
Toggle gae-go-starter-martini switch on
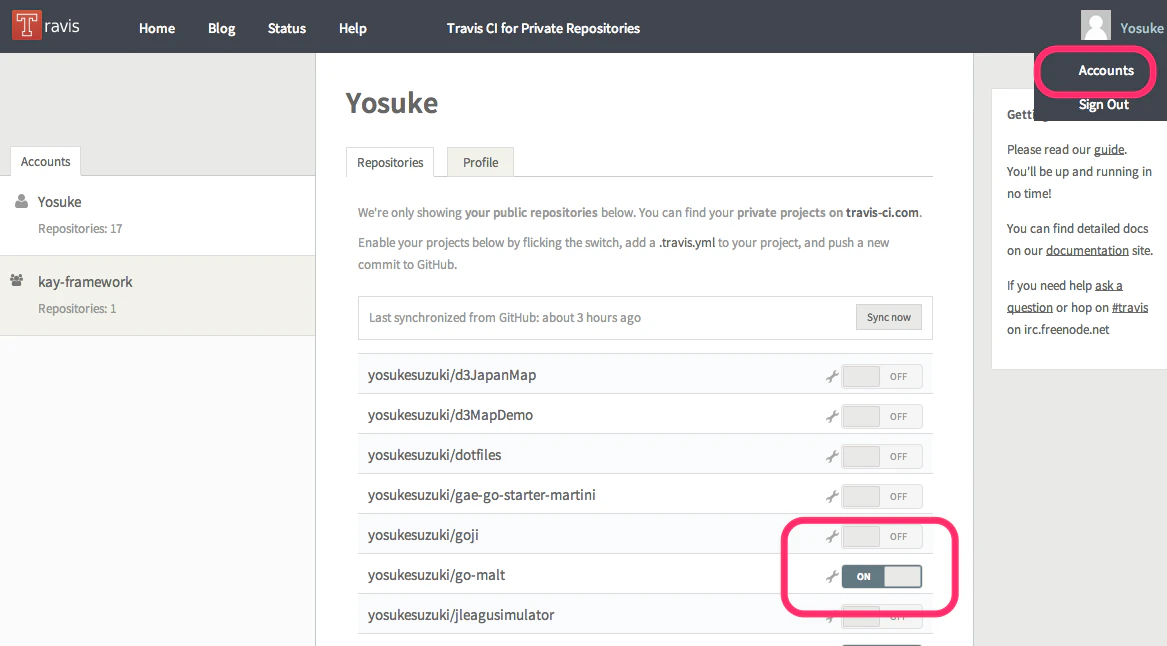882,496
